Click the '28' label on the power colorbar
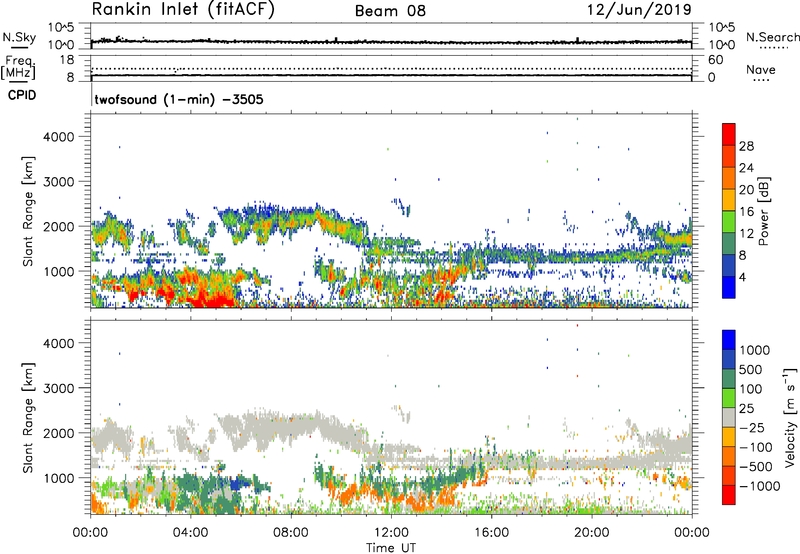Screen dimensions: 800x554 pyautogui.click(x=746, y=146)
